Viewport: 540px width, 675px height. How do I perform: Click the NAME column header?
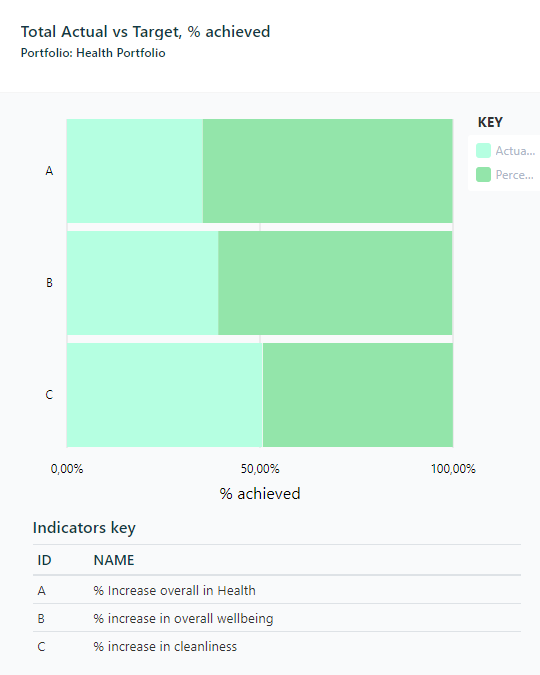114,560
